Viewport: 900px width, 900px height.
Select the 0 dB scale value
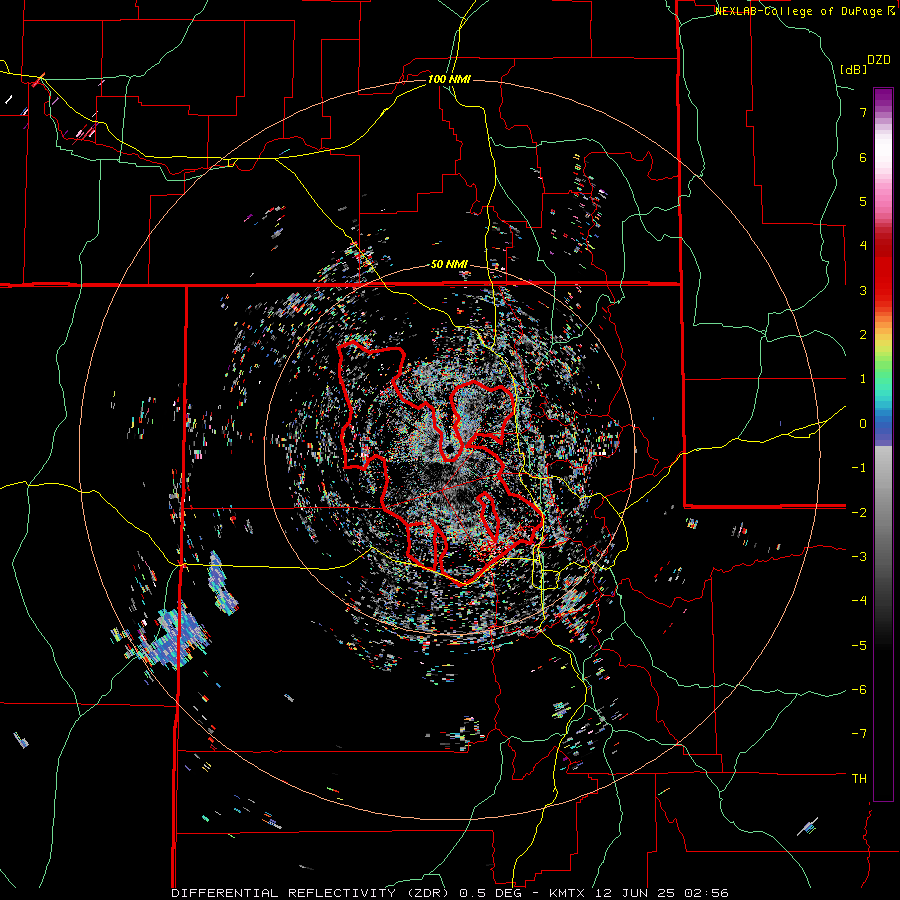pos(863,424)
